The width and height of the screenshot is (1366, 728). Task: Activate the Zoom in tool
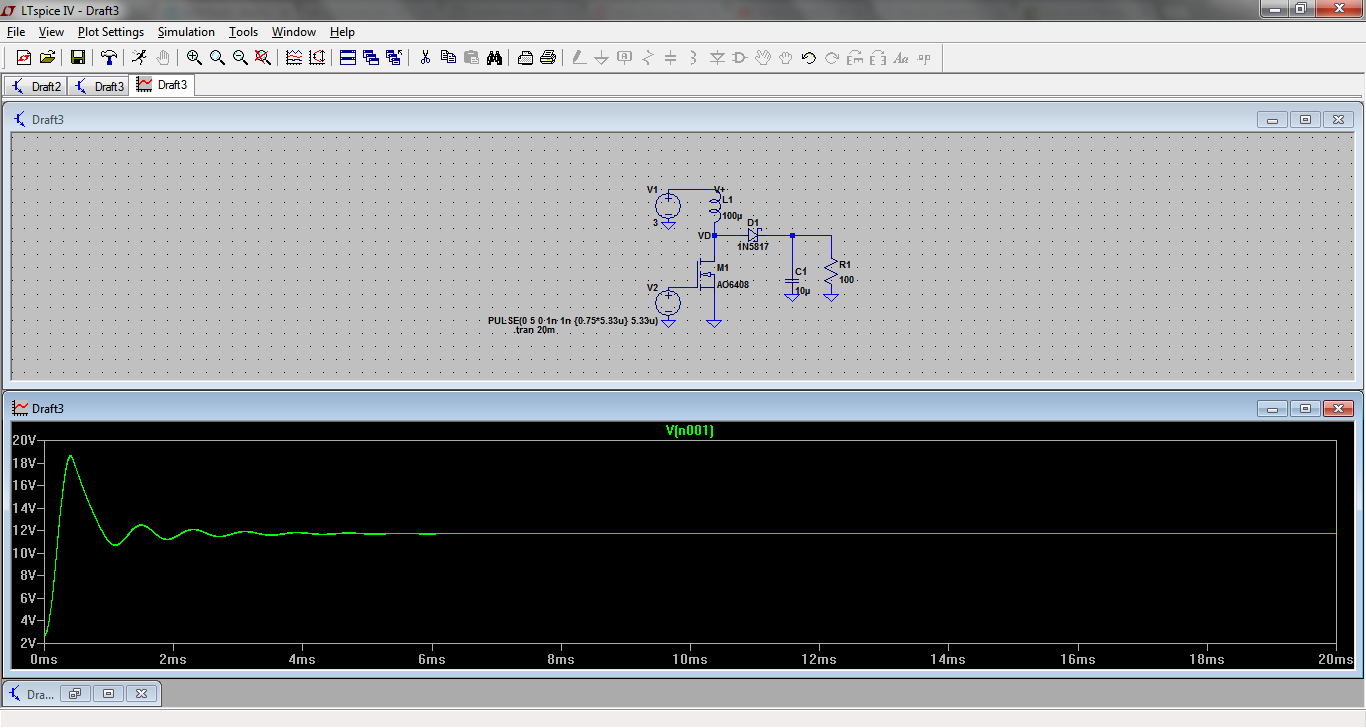point(195,57)
